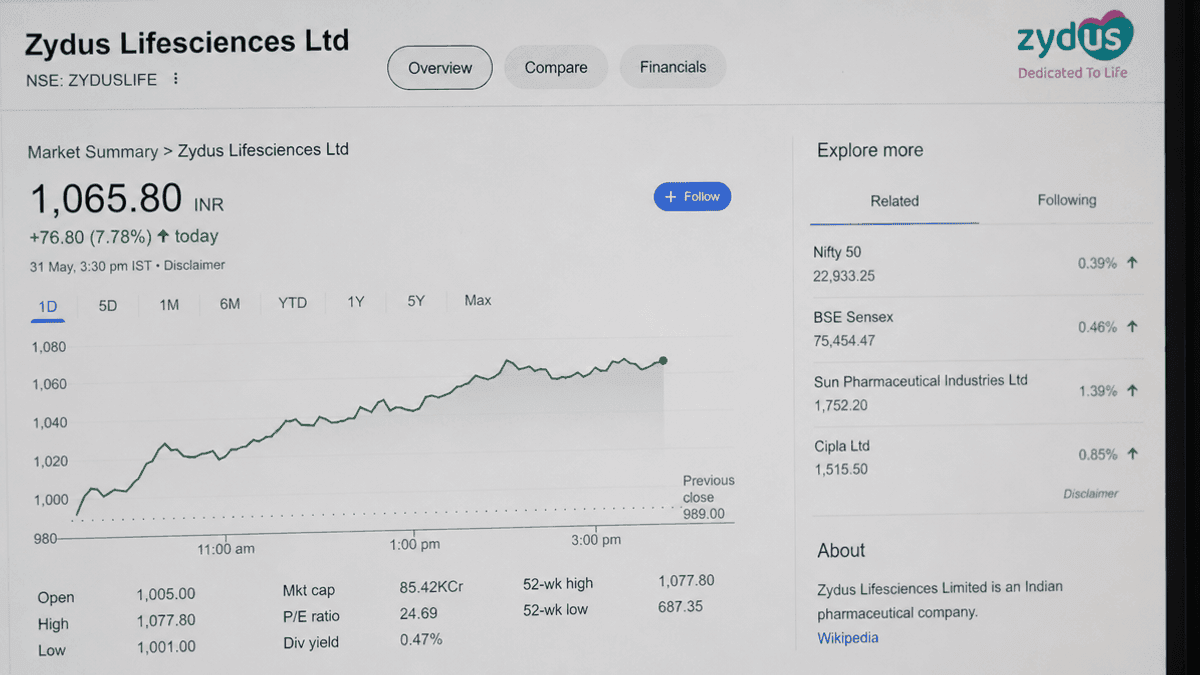Select the Related tab in Explore more
Image resolution: width=1200 pixels, height=675 pixels.
pyautogui.click(x=894, y=201)
